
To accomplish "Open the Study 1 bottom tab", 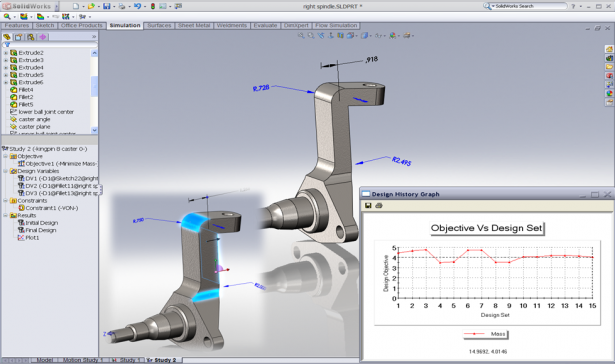I will [x=126, y=360].
